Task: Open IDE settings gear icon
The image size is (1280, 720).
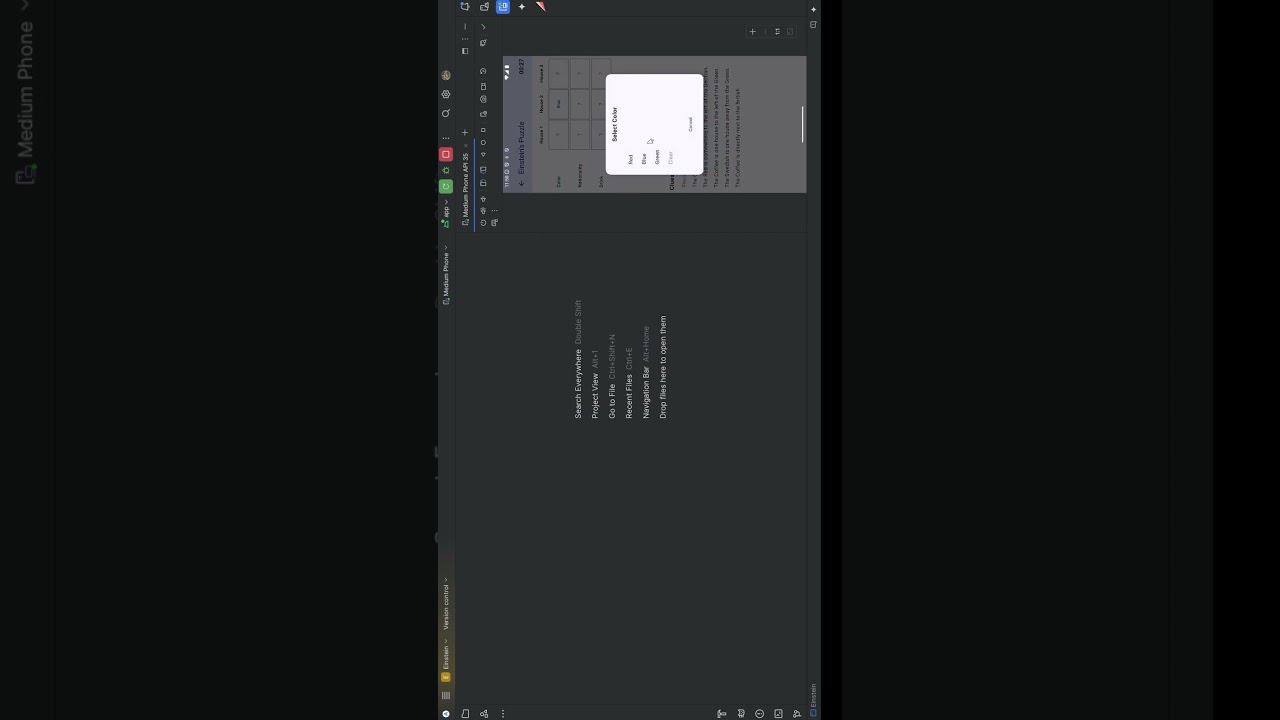Action: coord(446,94)
